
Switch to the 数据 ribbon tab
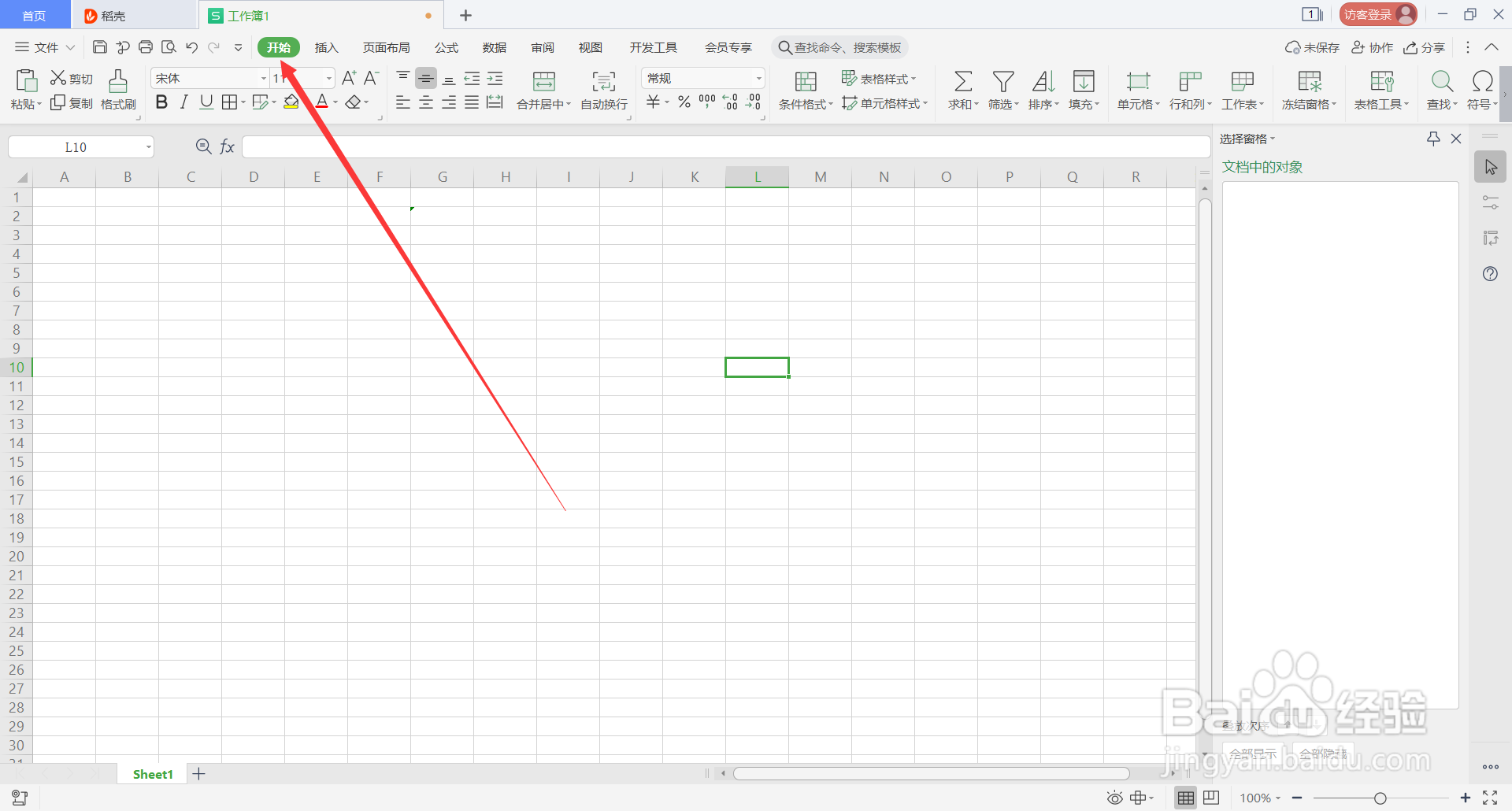pyautogui.click(x=495, y=47)
